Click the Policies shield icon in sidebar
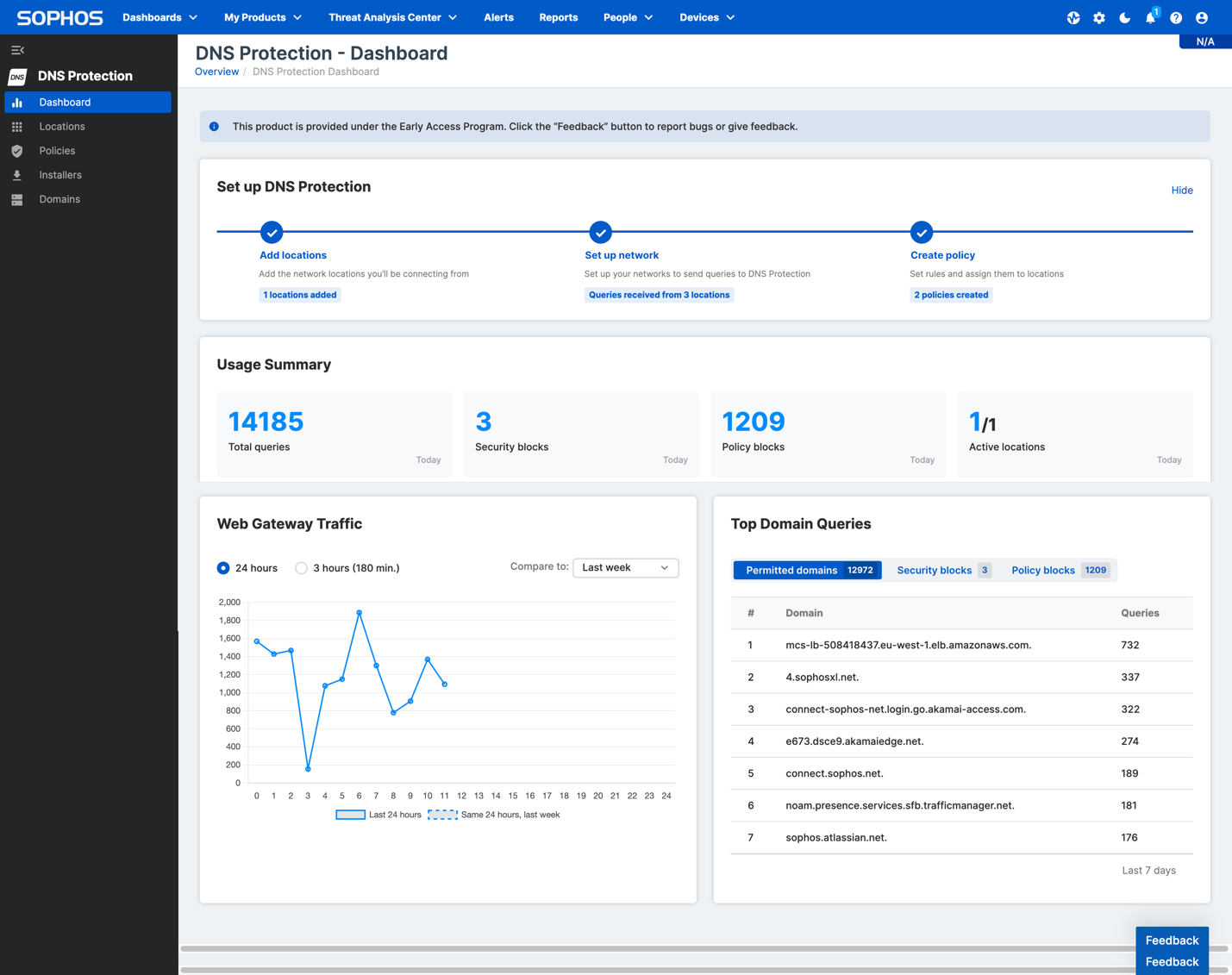Screen dimensions: 1232x975 [17, 151]
